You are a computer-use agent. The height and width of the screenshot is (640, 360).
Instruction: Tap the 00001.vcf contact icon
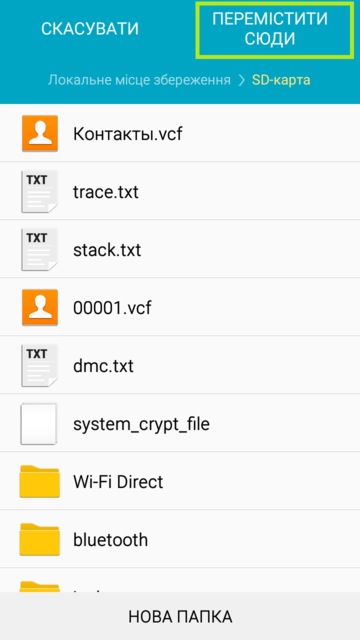pos(40,307)
